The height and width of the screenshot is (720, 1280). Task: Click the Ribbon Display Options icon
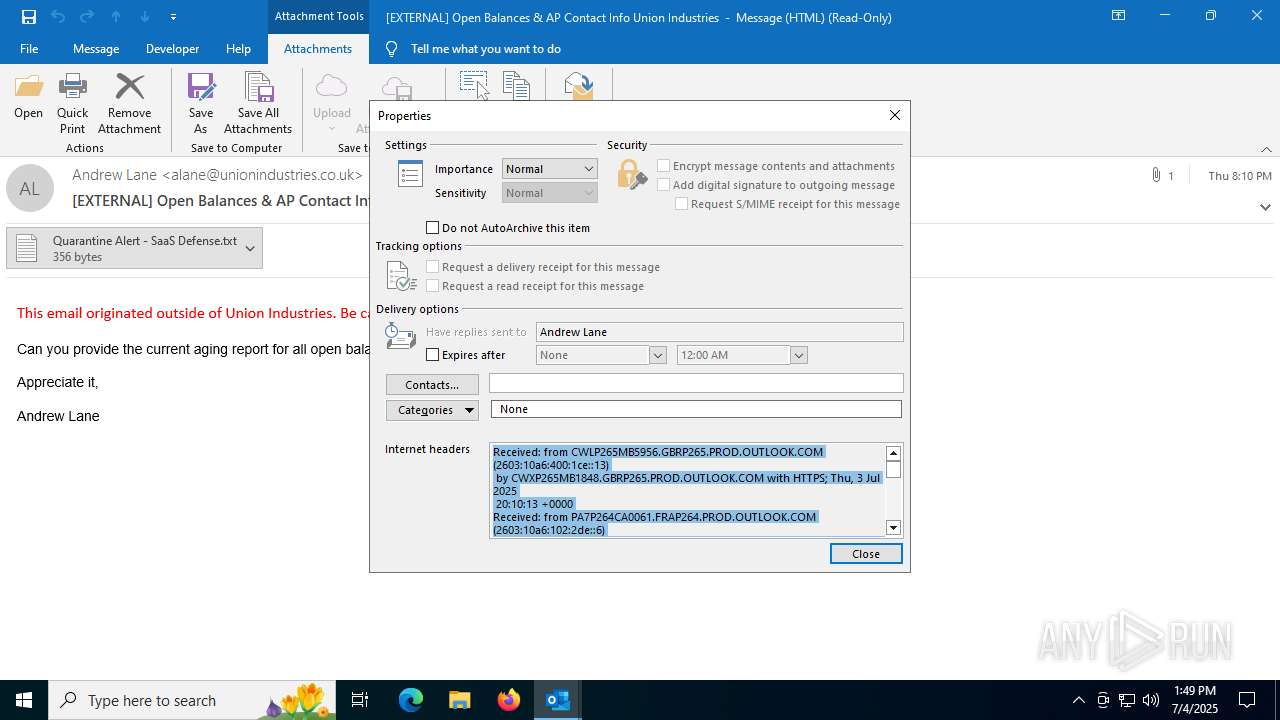click(1119, 16)
